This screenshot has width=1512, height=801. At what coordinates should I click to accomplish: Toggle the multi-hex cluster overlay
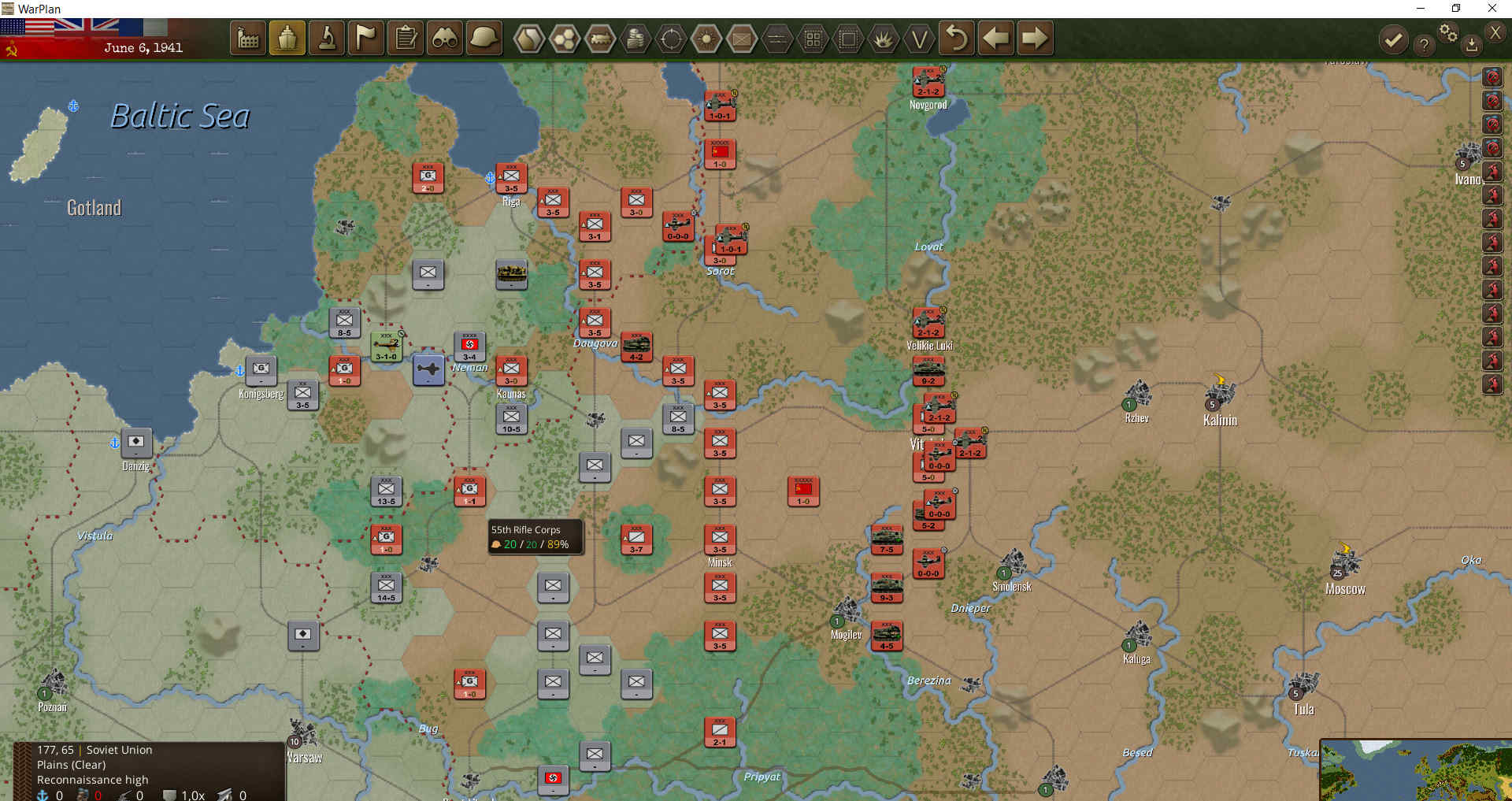pyautogui.click(x=564, y=39)
